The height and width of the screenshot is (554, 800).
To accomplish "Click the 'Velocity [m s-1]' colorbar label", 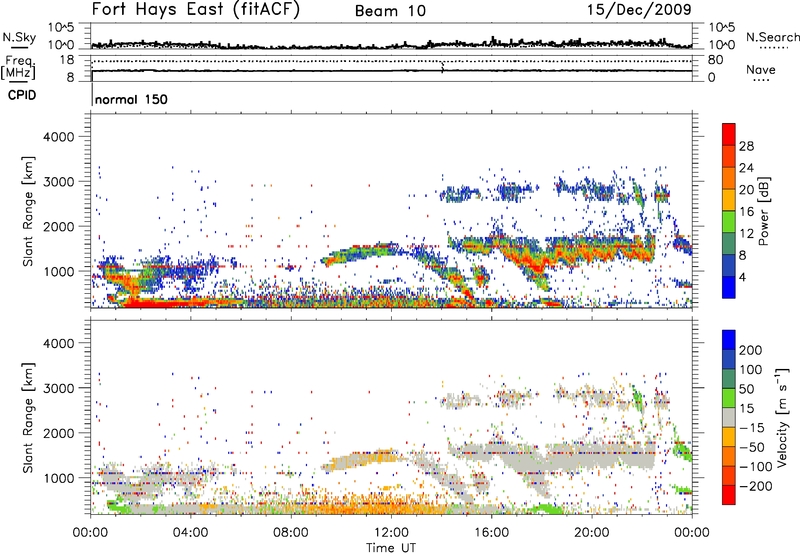I will pyautogui.click(x=782, y=417).
